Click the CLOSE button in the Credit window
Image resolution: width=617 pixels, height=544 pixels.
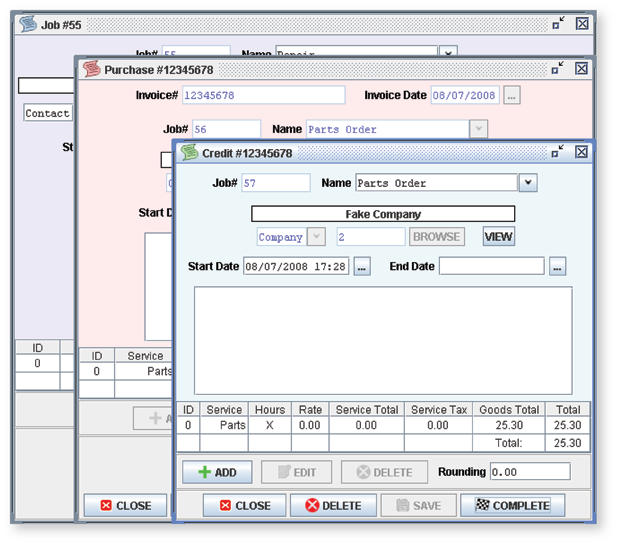tap(244, 505)
